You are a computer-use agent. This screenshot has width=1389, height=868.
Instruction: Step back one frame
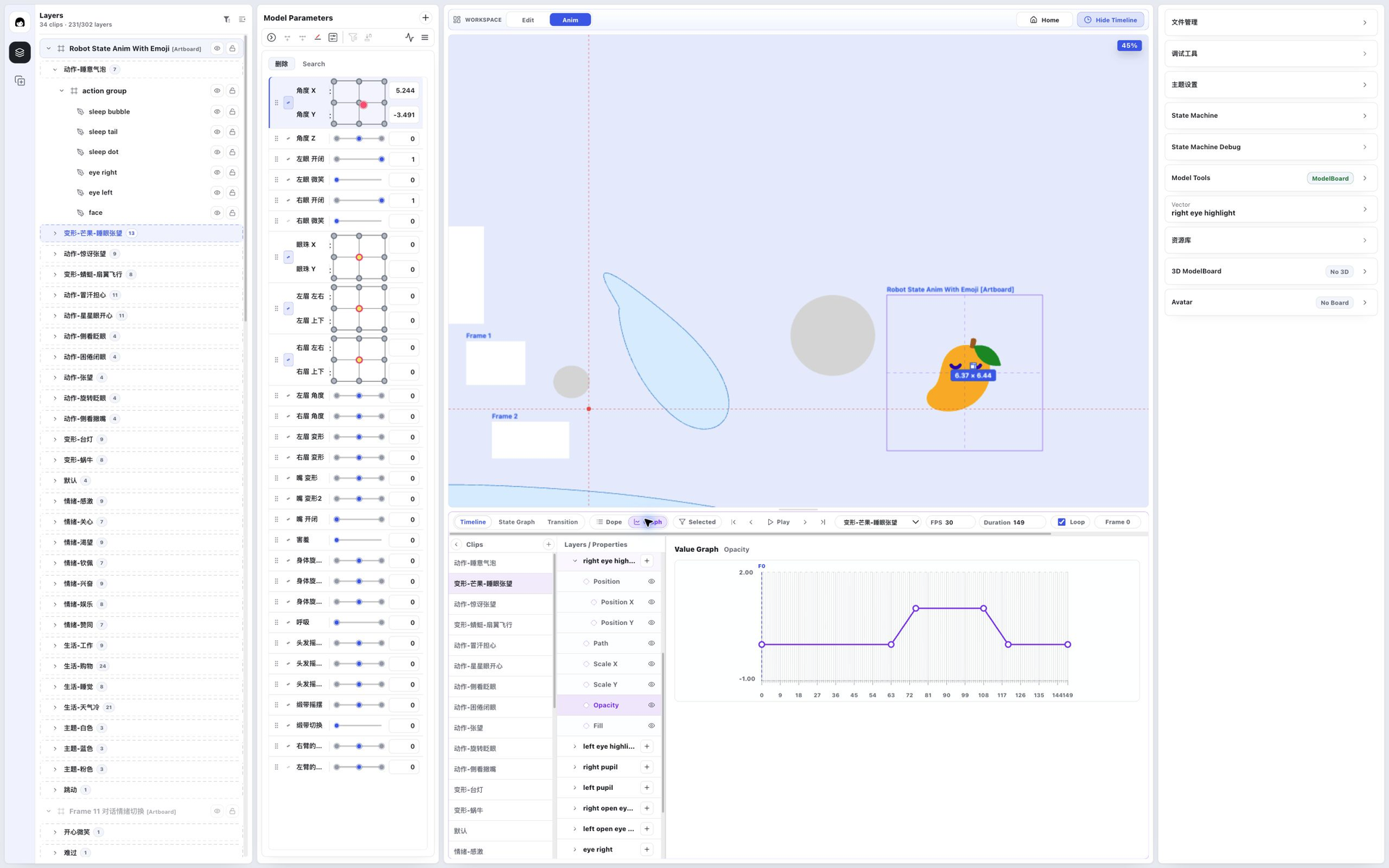[751, 522]
